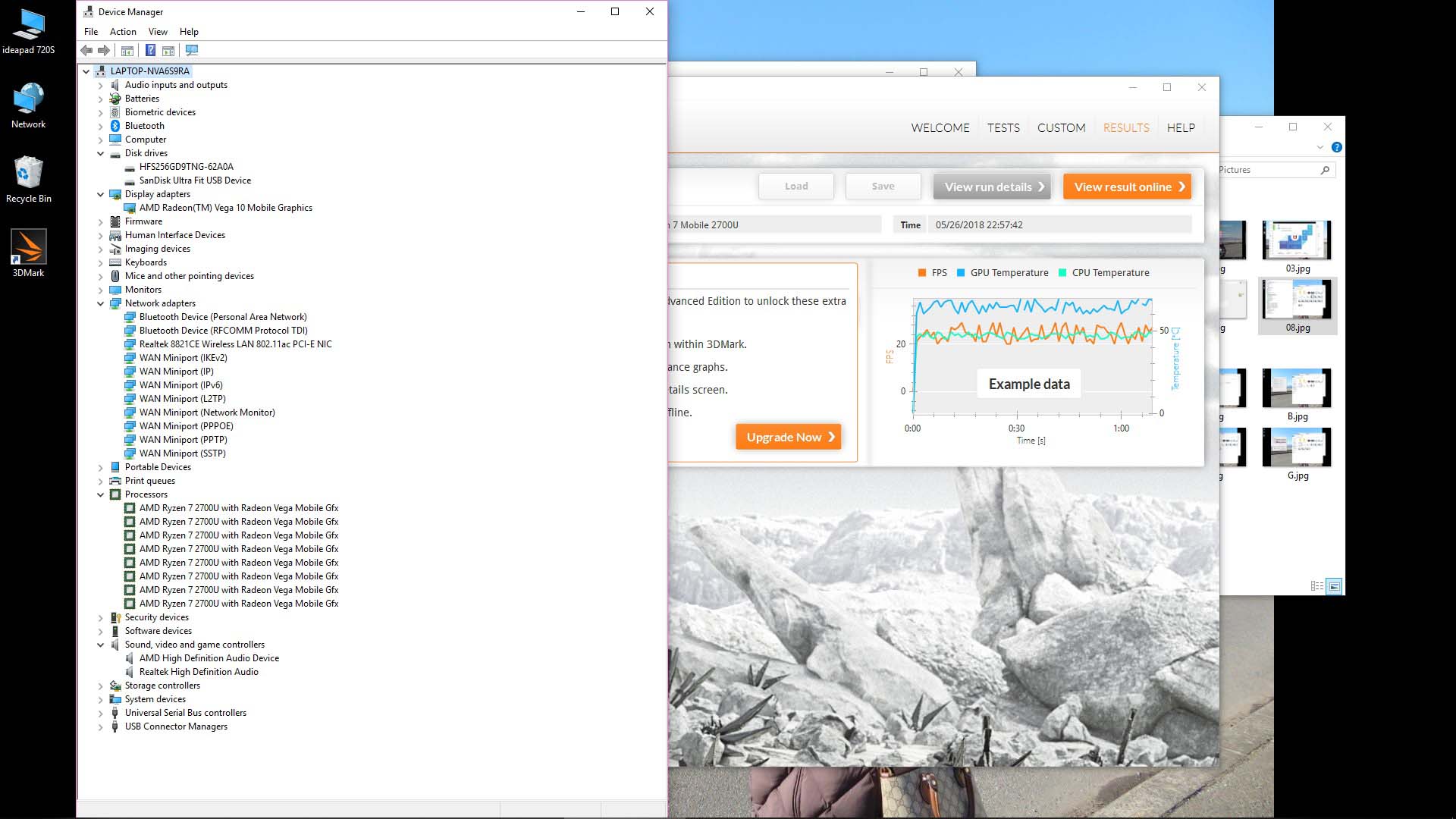
Task: Expand the ribbon chevron in File Explorer
Action: 1320,147
